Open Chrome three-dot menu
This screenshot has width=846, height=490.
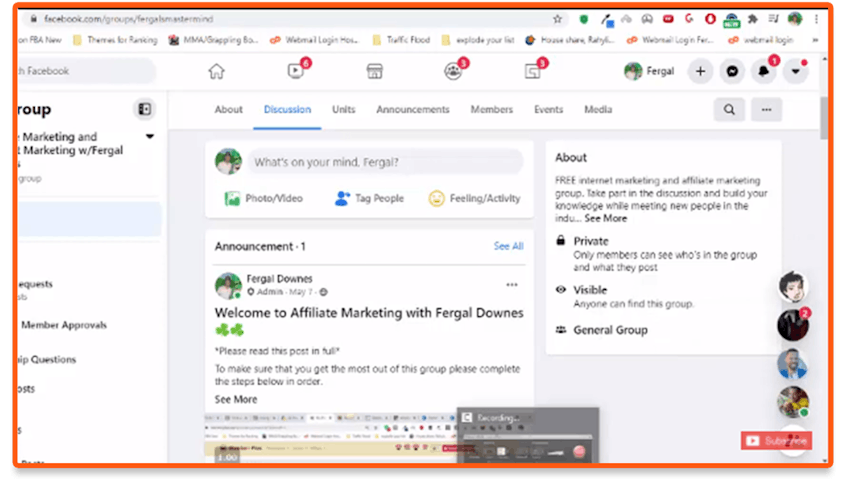tap(816, 19)
